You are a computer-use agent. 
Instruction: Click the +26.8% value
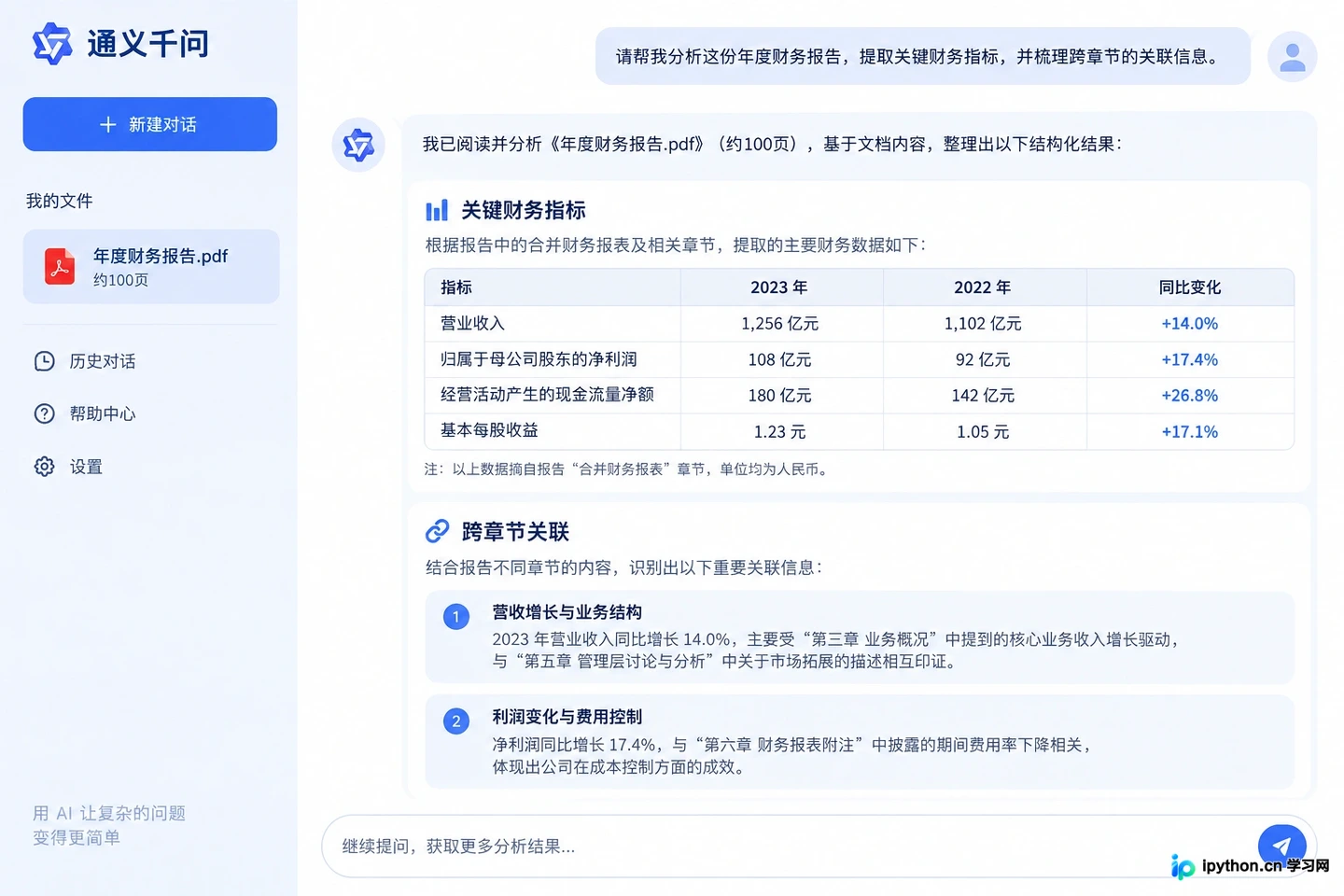[x=1190, y=396]
